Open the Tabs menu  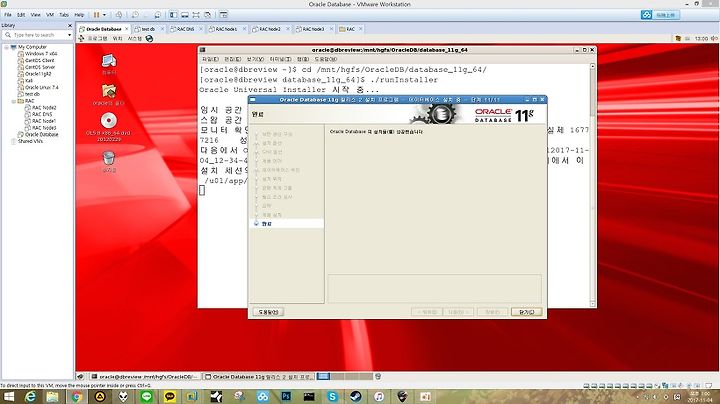click(64, 15)
